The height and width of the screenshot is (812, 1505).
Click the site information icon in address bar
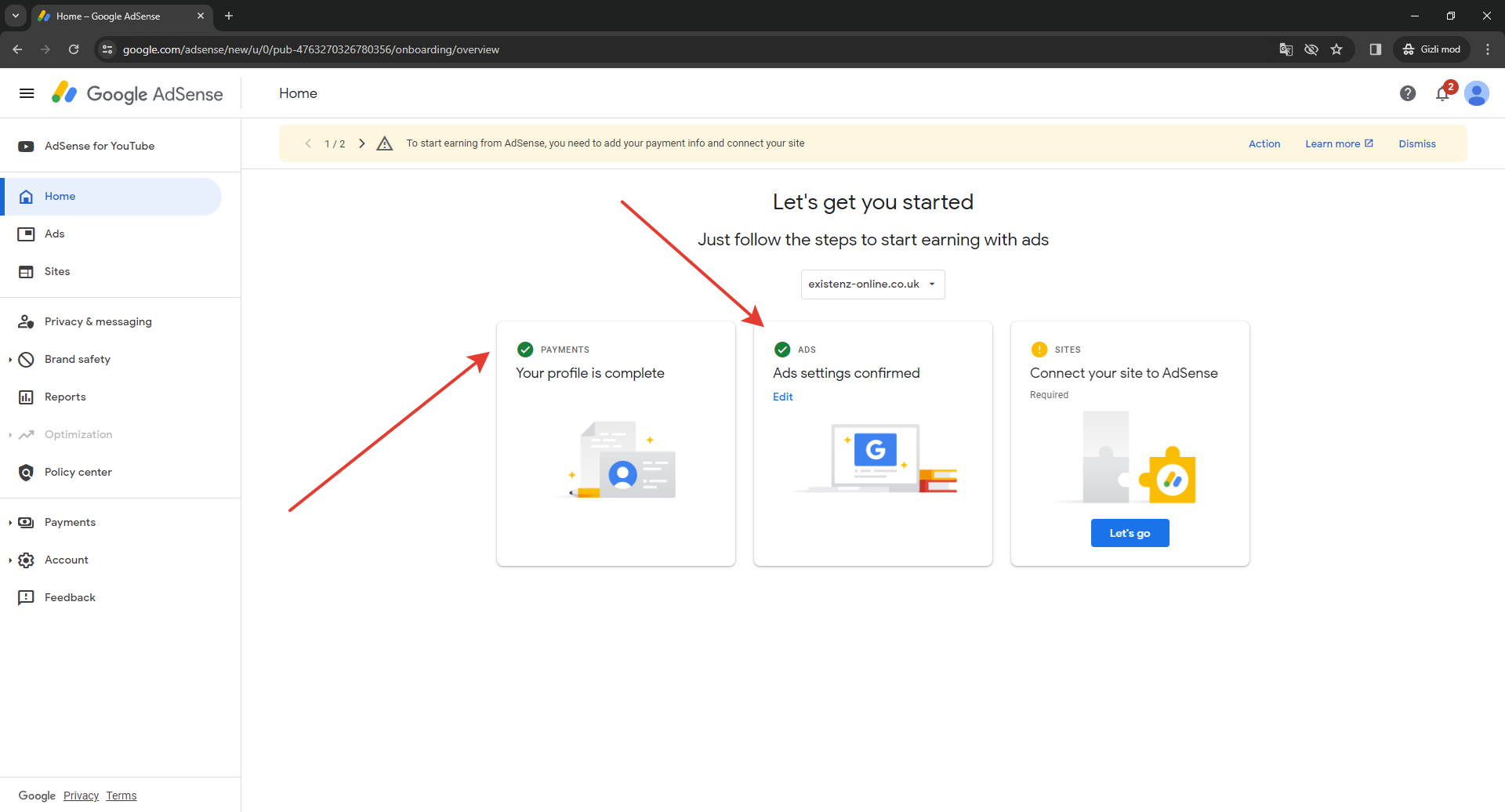(108, 49)
